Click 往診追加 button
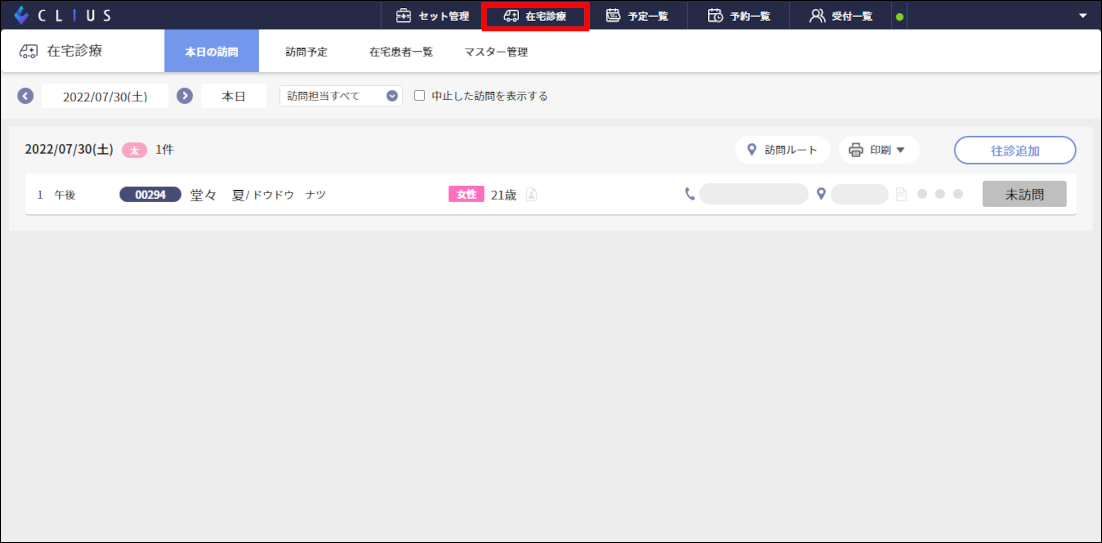 [x=1015, y=150]
